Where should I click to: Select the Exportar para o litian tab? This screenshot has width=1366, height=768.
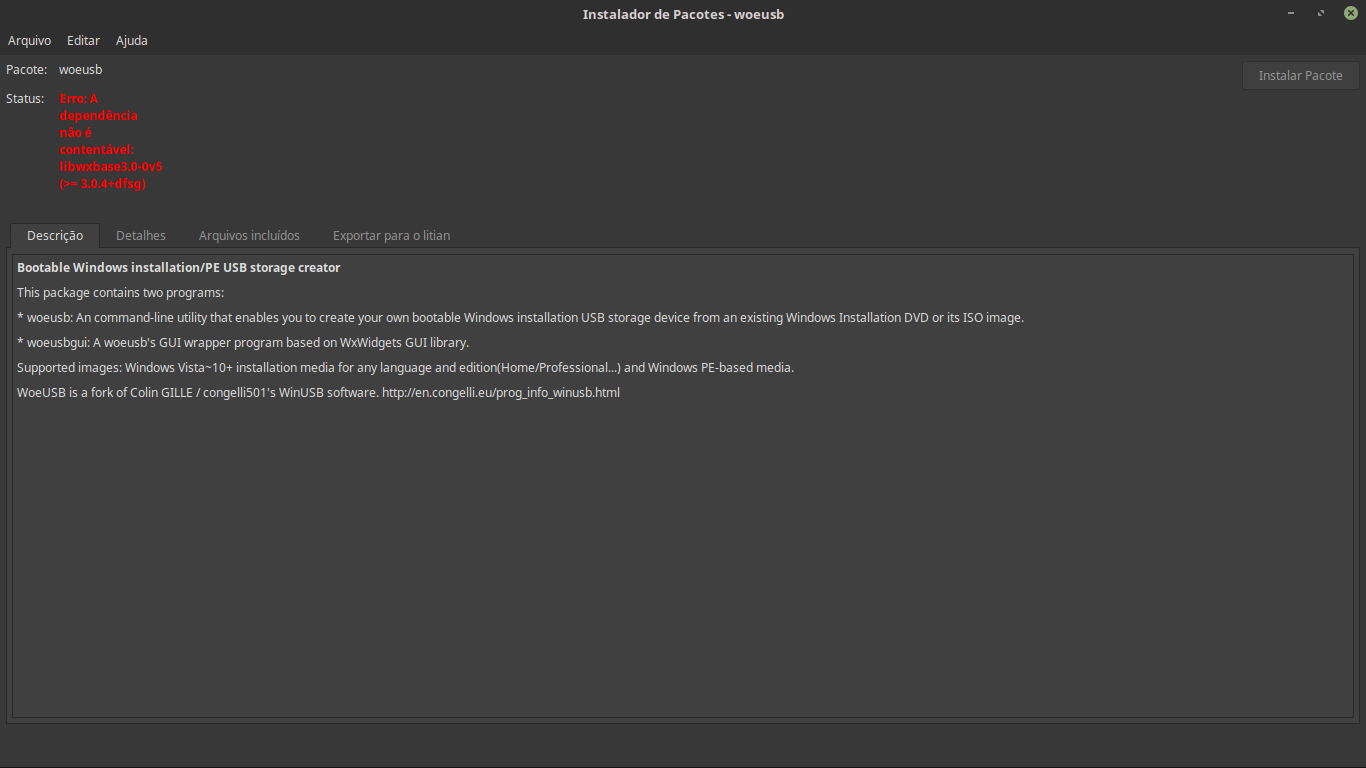[391, 235]
